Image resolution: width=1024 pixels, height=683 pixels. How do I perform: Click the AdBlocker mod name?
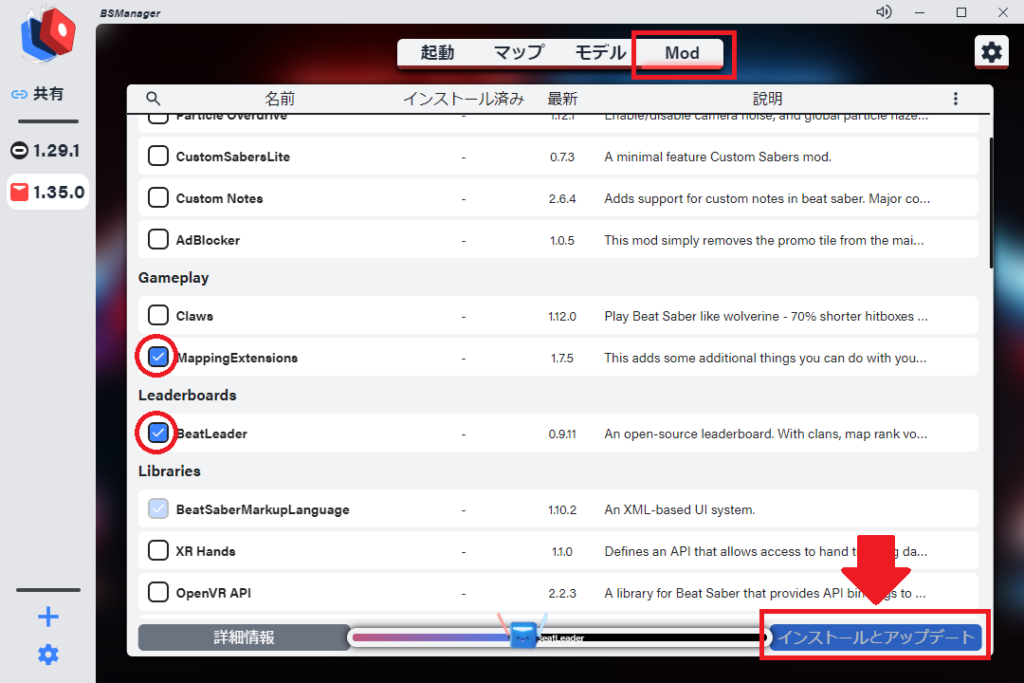208,240
